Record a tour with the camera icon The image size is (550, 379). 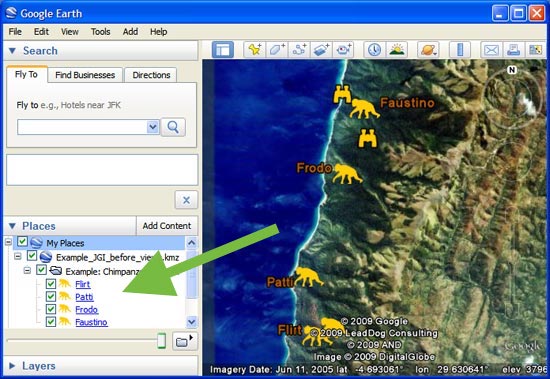(x=343, y=50)
